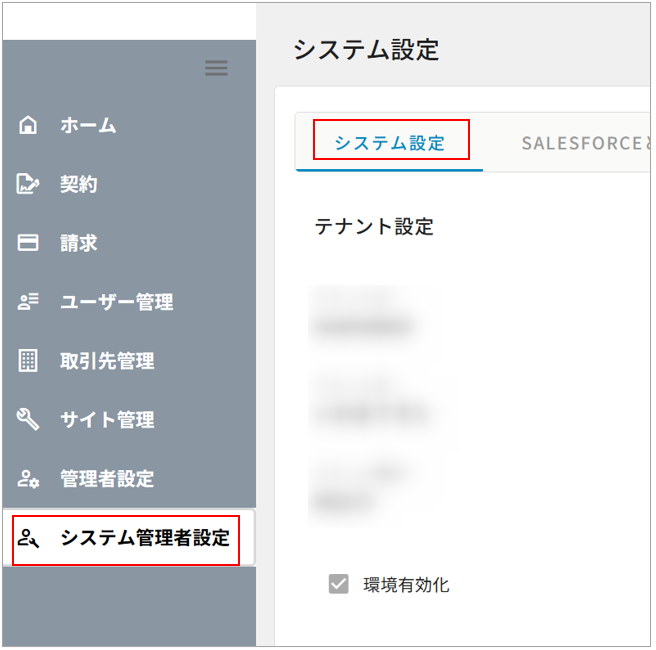Image resolution: width=656 pixels, height=650 pixels.
Task: Go to ホーム in the sidebar
Action: tap(88, 126)
